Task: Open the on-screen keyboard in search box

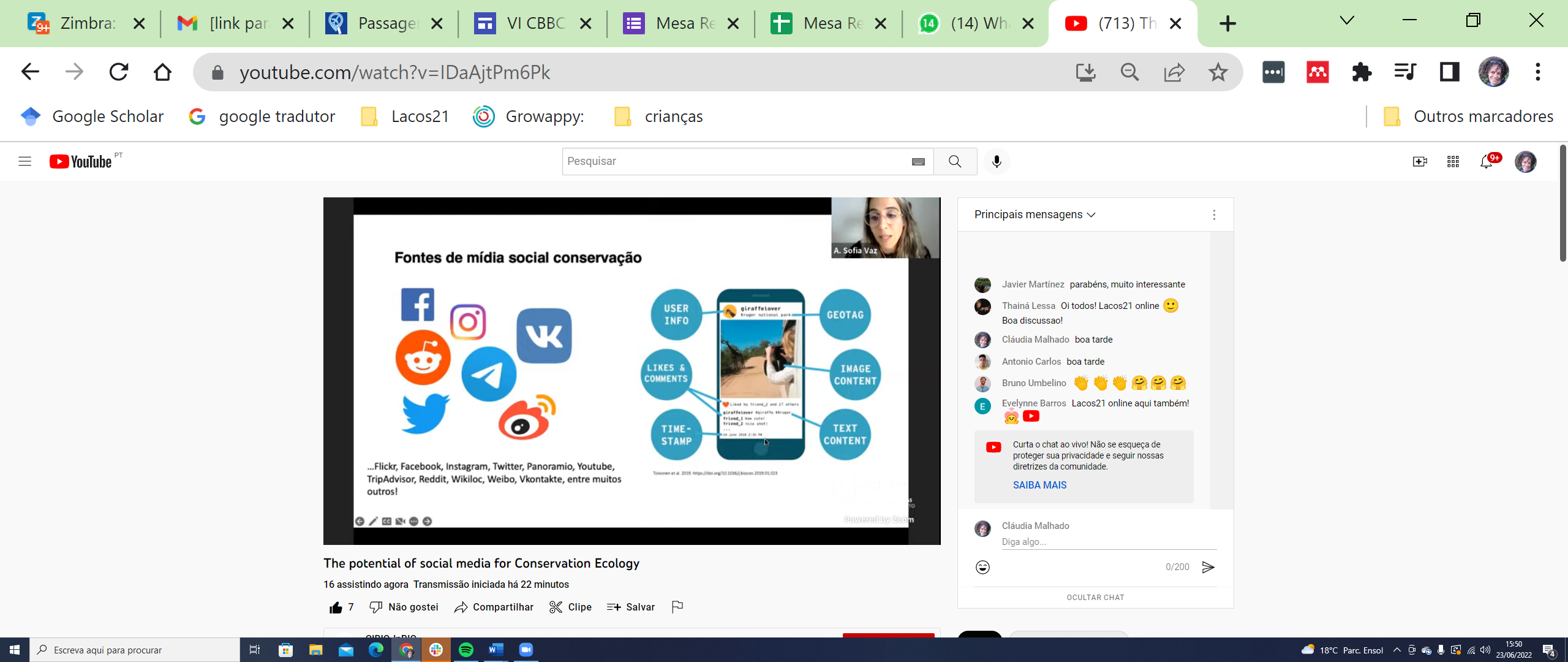Action: (918, 161)
